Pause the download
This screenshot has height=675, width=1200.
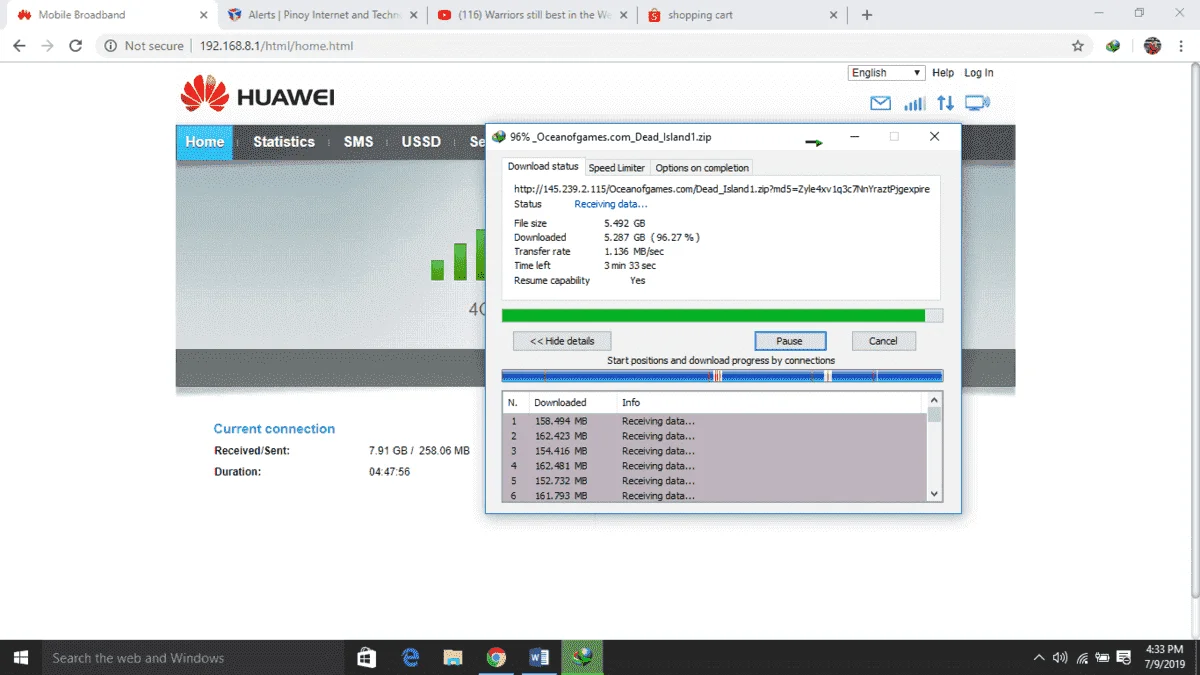[790, 341]
